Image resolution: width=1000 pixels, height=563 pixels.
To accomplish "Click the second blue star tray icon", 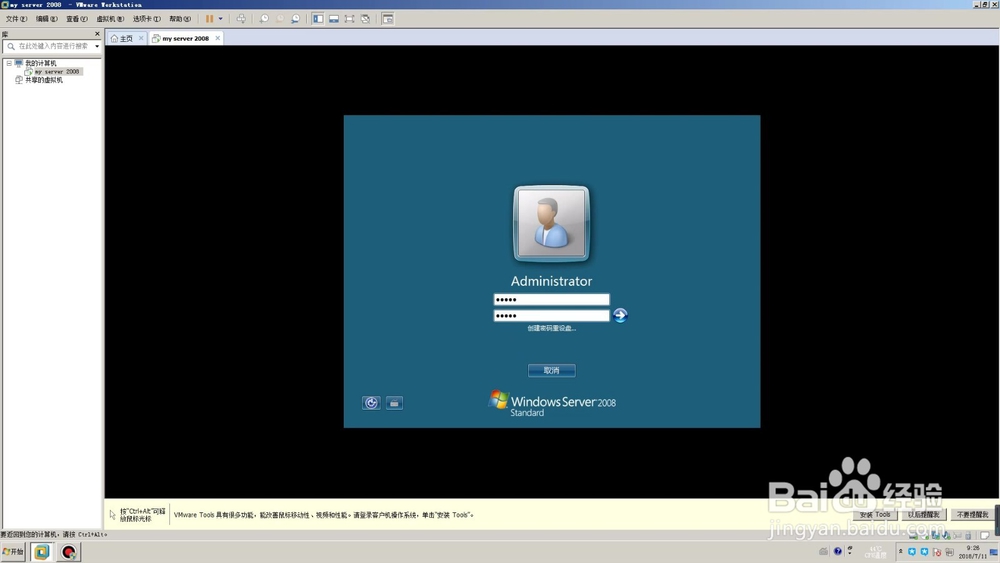I will tap(924, 552).
